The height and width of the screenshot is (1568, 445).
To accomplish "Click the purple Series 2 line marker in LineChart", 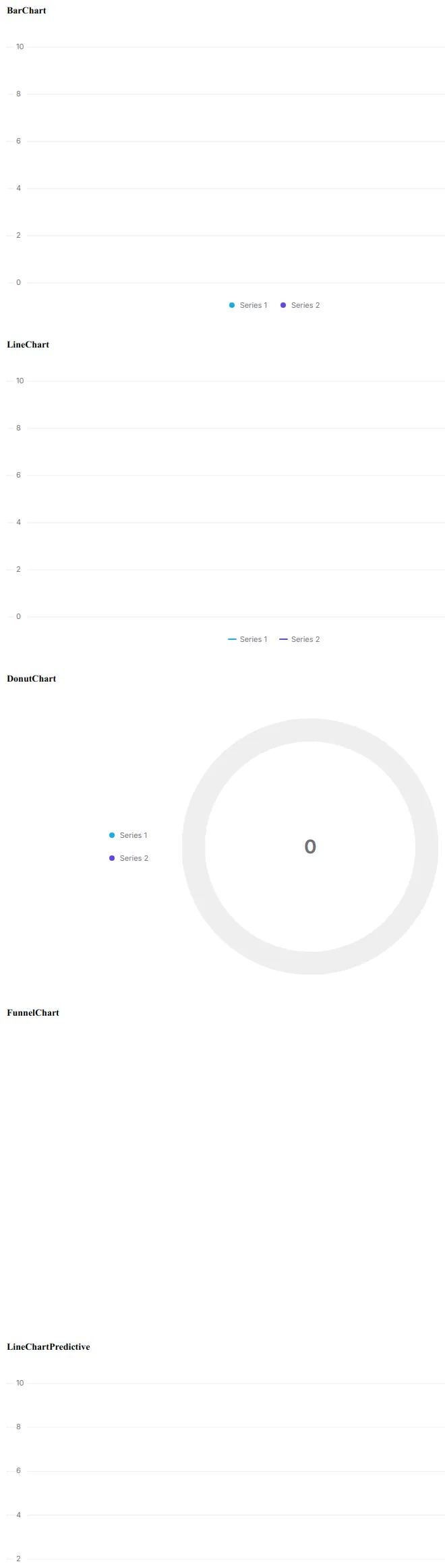I will tap(284, 639).
